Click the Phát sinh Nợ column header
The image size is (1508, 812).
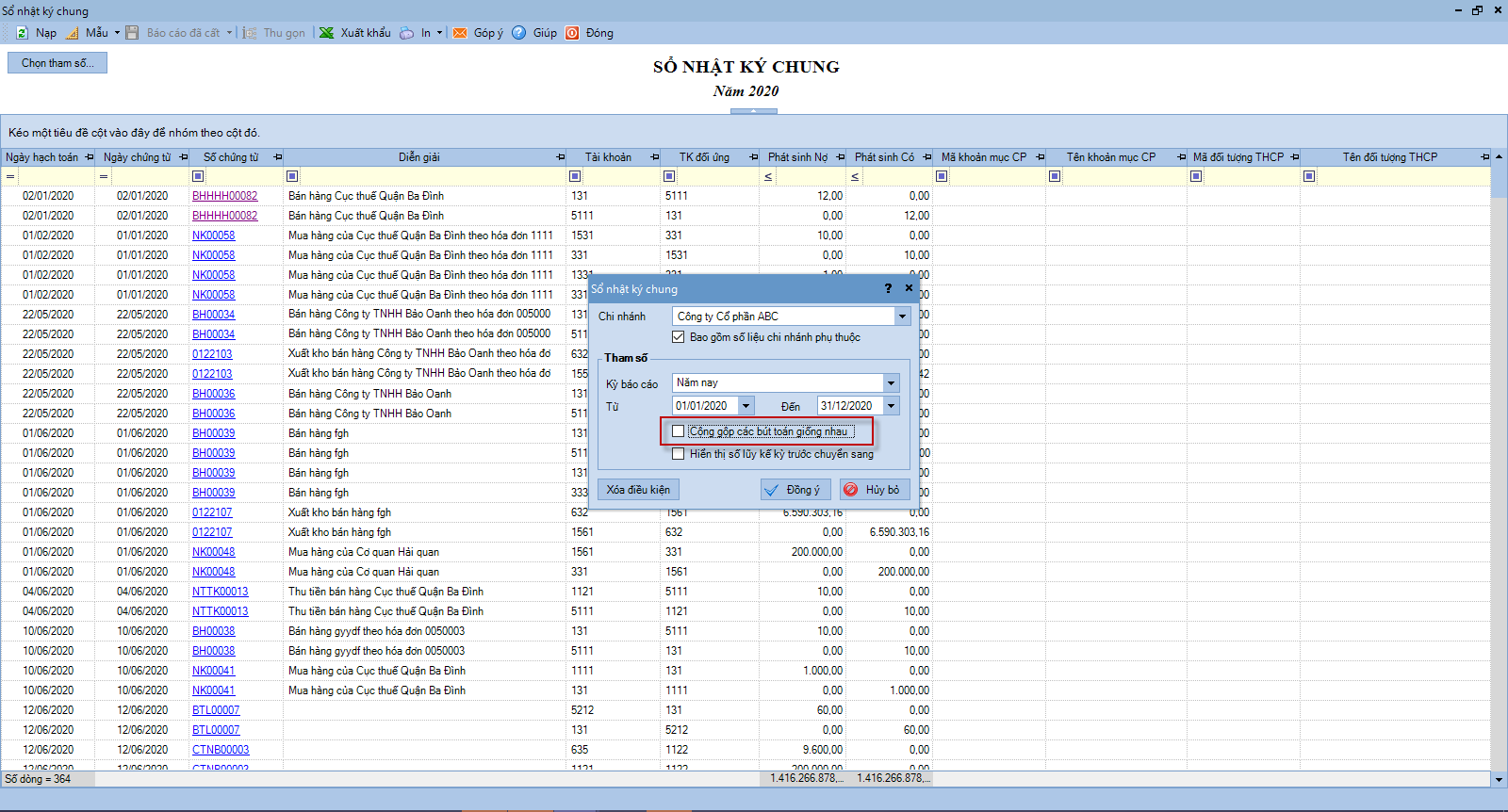point(797,157)
